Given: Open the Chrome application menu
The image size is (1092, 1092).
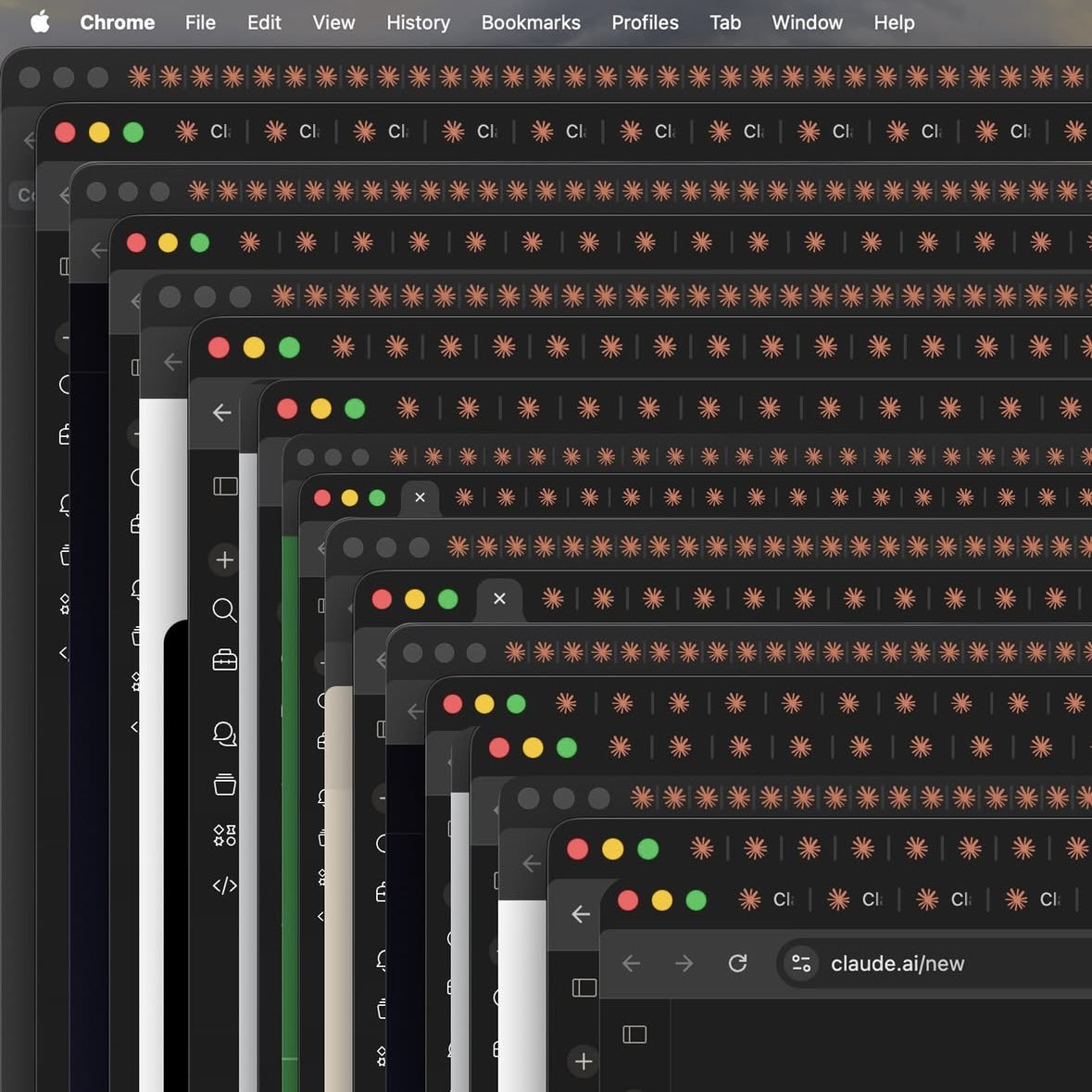Looking at the screenshot, I should coord(117,22).
